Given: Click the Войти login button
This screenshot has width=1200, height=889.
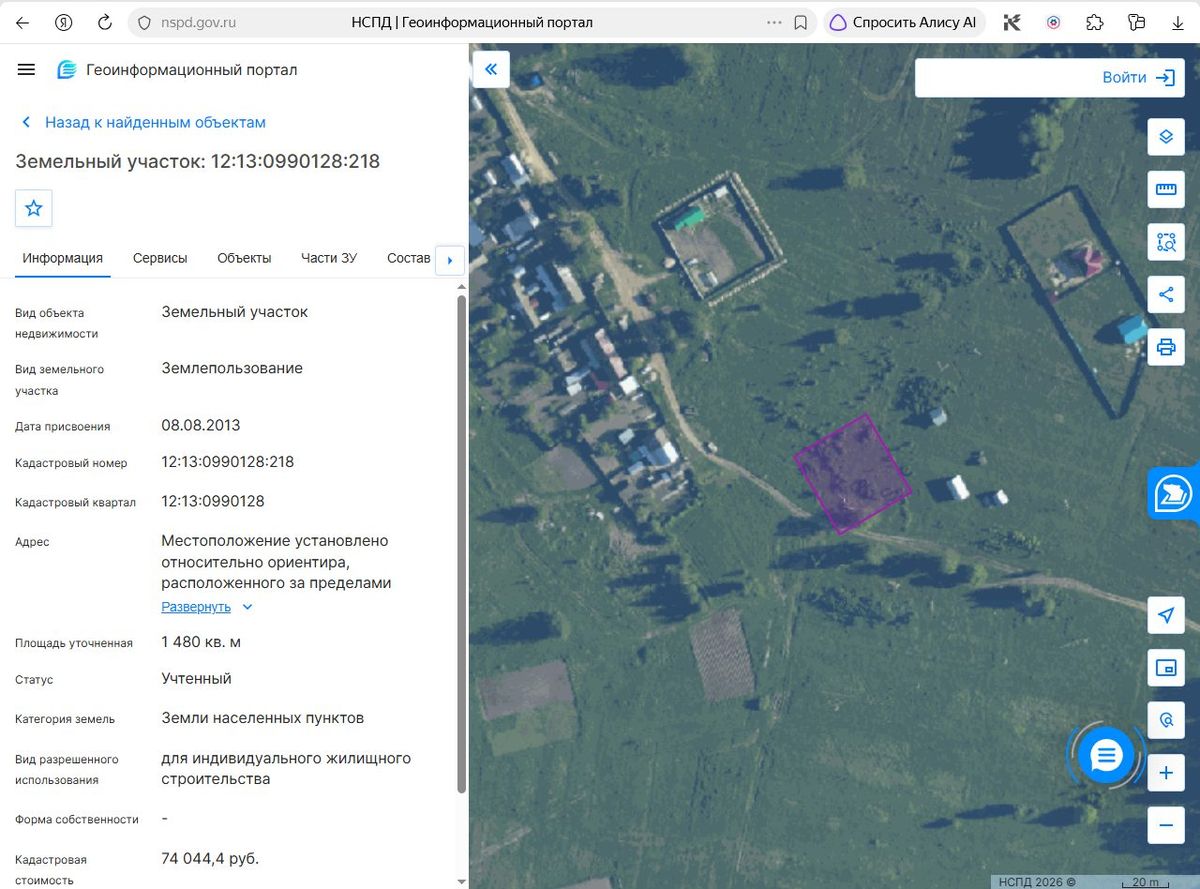Looking at the screenshot, I should click(x=1138, y=77).
